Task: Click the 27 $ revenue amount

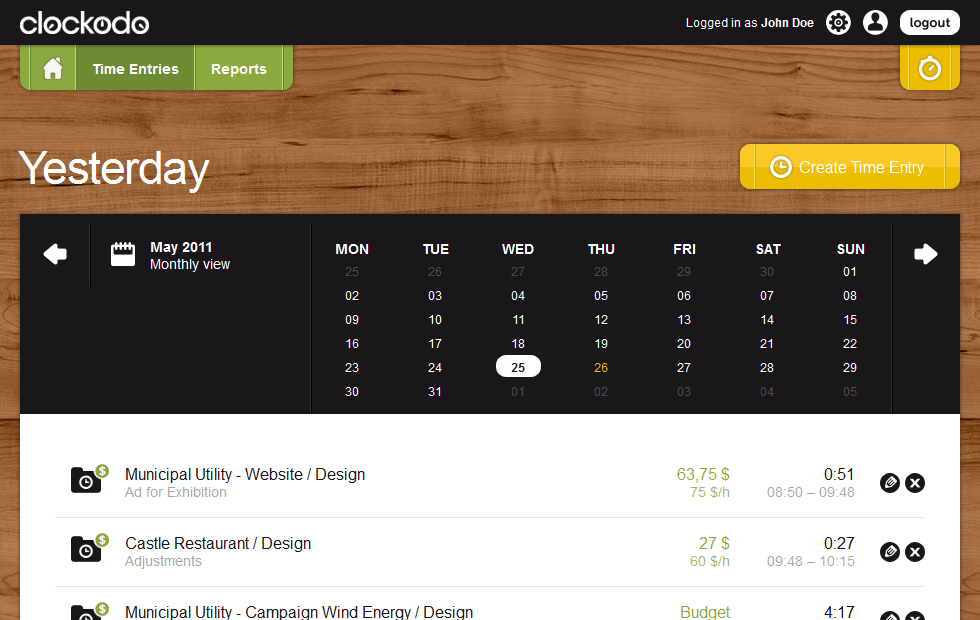Action: pyautogui.click(x=714, y=543)
